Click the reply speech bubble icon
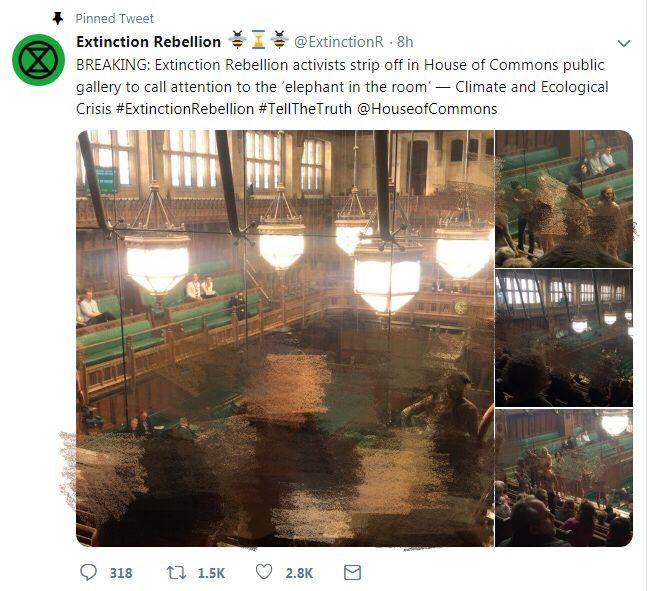The image size is (647, 591). (88, 572)
